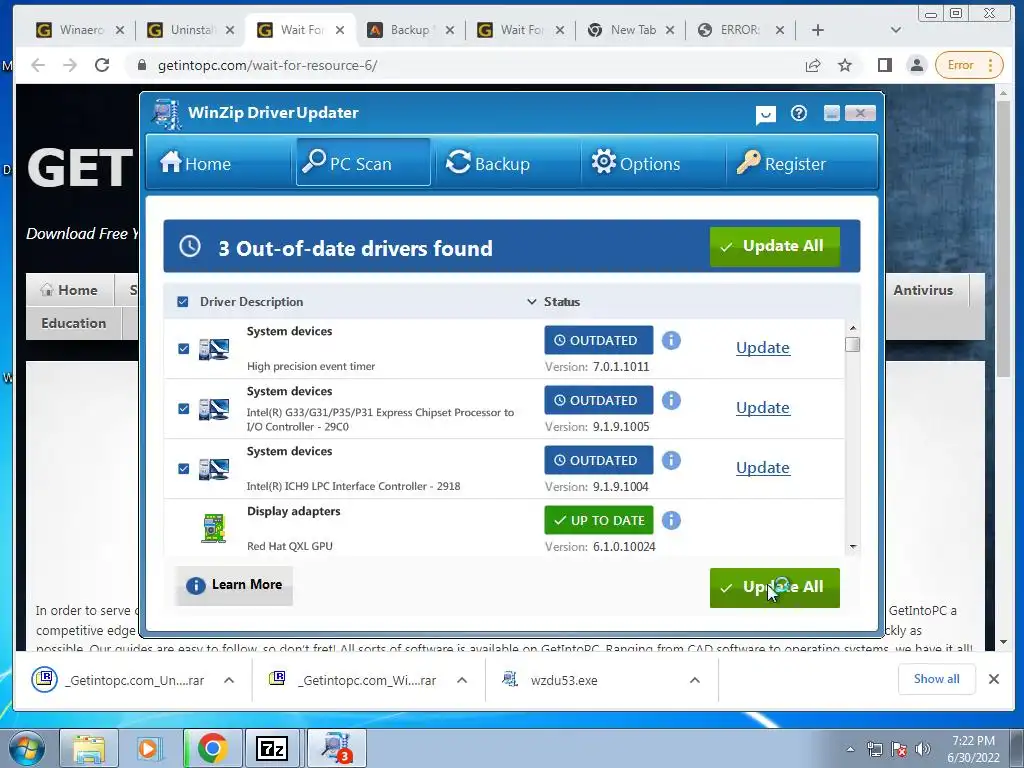Screen dimensions: 1024x768
Task: Show info for High precision event timer driver
Action: (671, 340)
